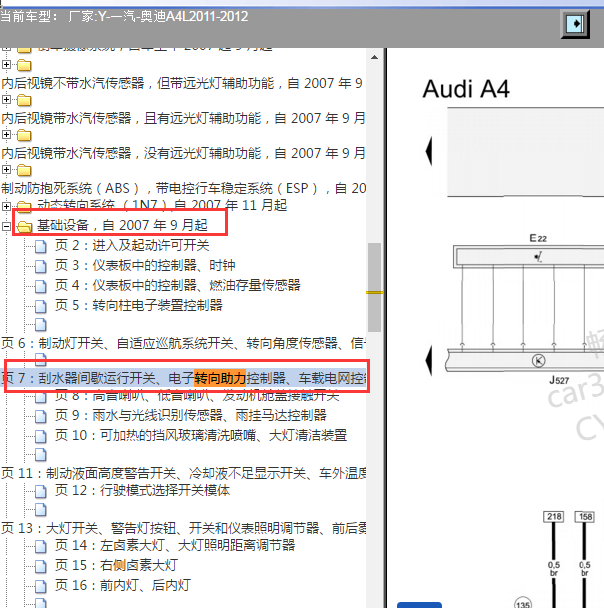Open 内后视镜不带水汽传感器 entry
The width and height of the screenshot is (604, 608).
coord(182,83)
